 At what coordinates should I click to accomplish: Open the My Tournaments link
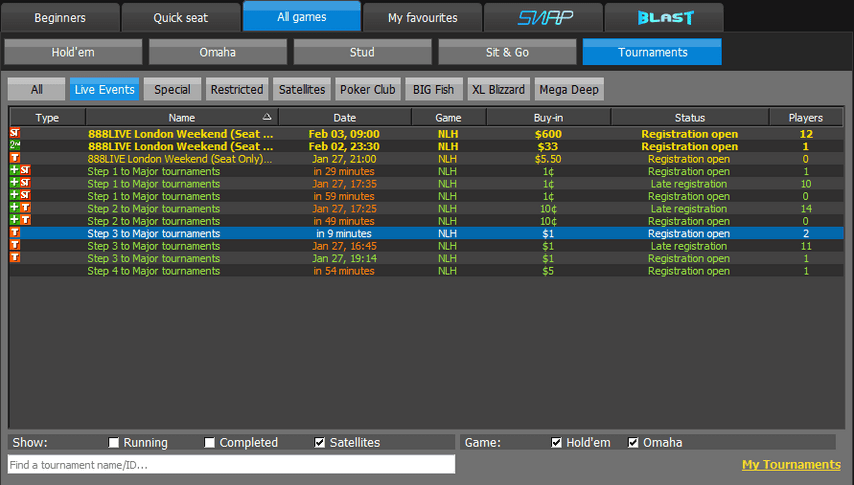[x=791, y=464]
